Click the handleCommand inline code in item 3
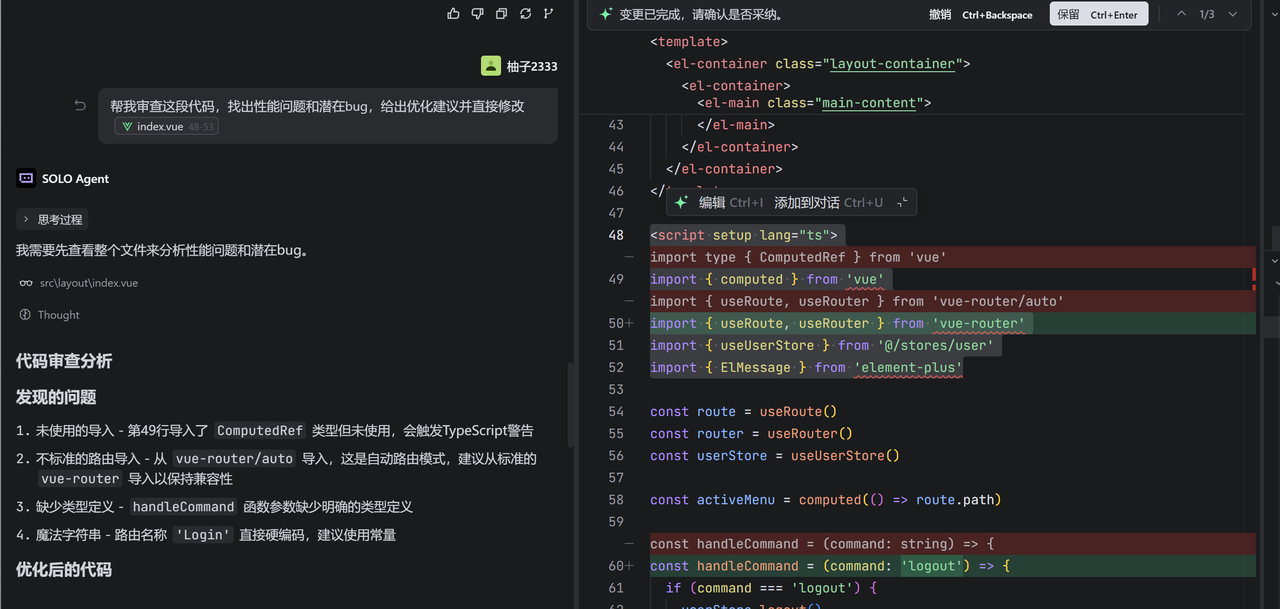This screenshot has height=609, width=1280. click(184, 507)
